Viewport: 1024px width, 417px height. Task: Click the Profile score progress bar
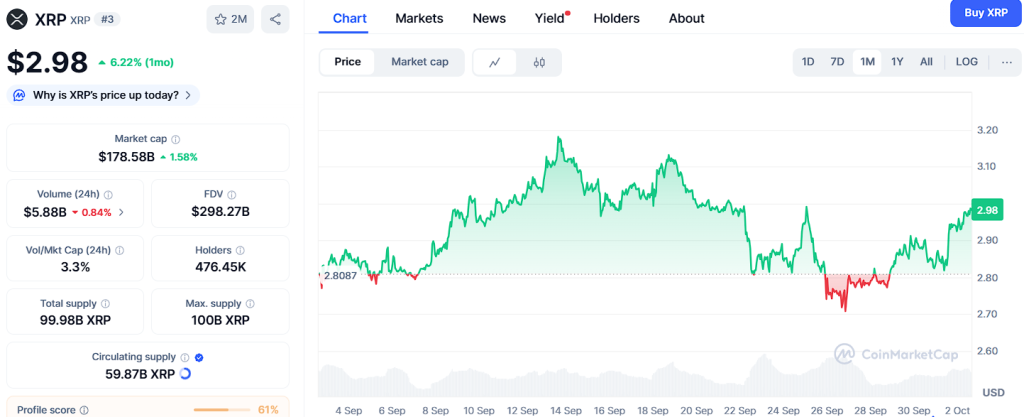coord(222,409)
